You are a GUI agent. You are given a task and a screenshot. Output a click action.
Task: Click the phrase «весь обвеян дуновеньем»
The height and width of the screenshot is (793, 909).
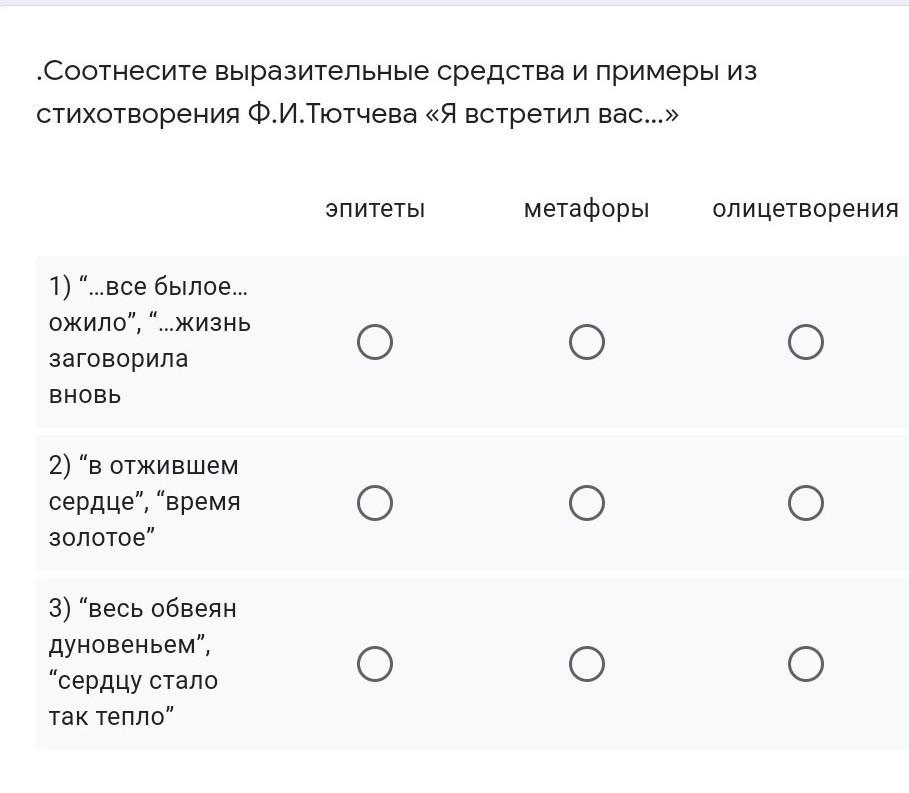click(142, 626)
